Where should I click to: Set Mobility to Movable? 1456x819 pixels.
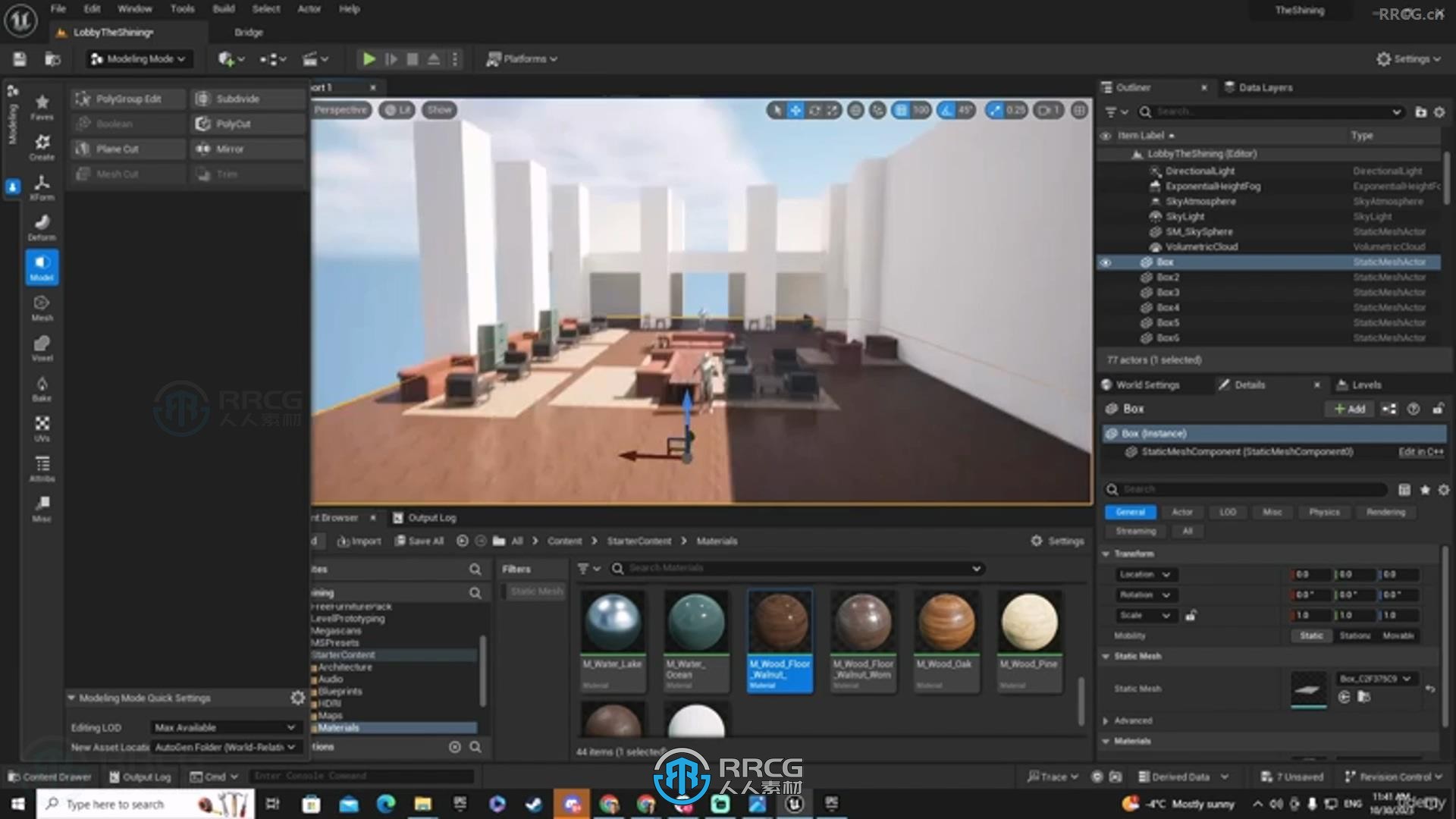coord(1398,636)
